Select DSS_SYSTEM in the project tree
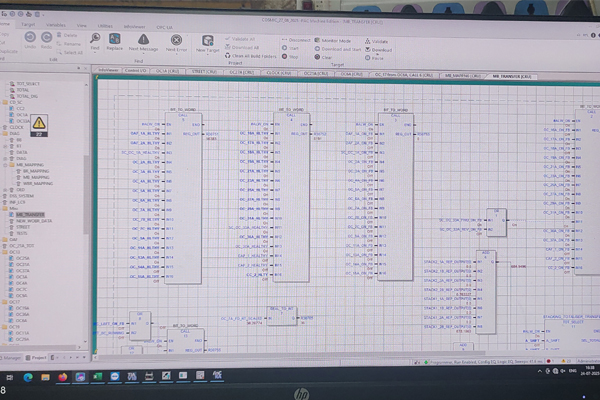 coord(21,196)
